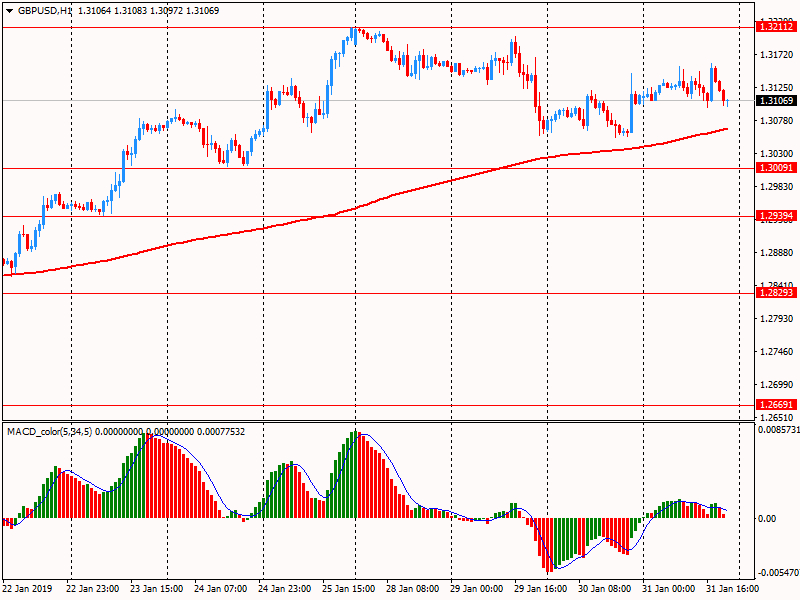This screenshot has height=600, width=800.
Task: Click the 1.29394 red price level tag
Action: [x=774, y=216]
